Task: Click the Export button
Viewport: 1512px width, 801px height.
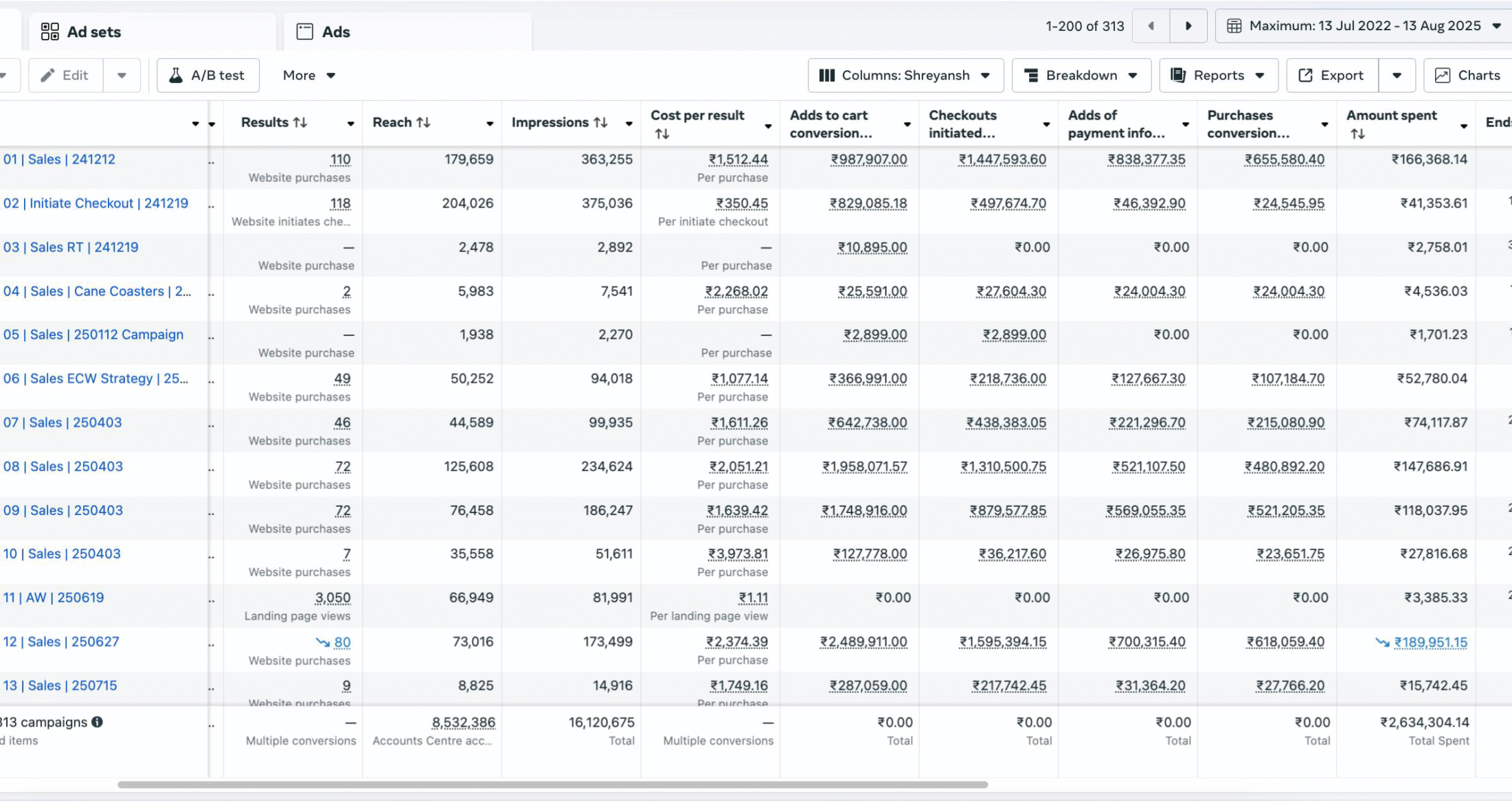Action: 1331,76
